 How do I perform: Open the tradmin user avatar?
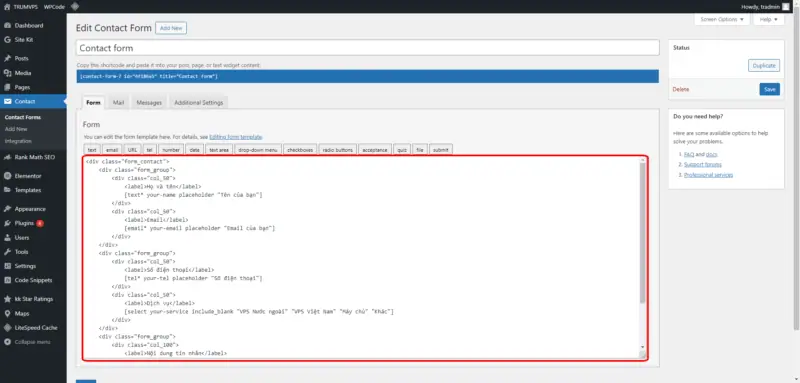click(x=786, y=7)
